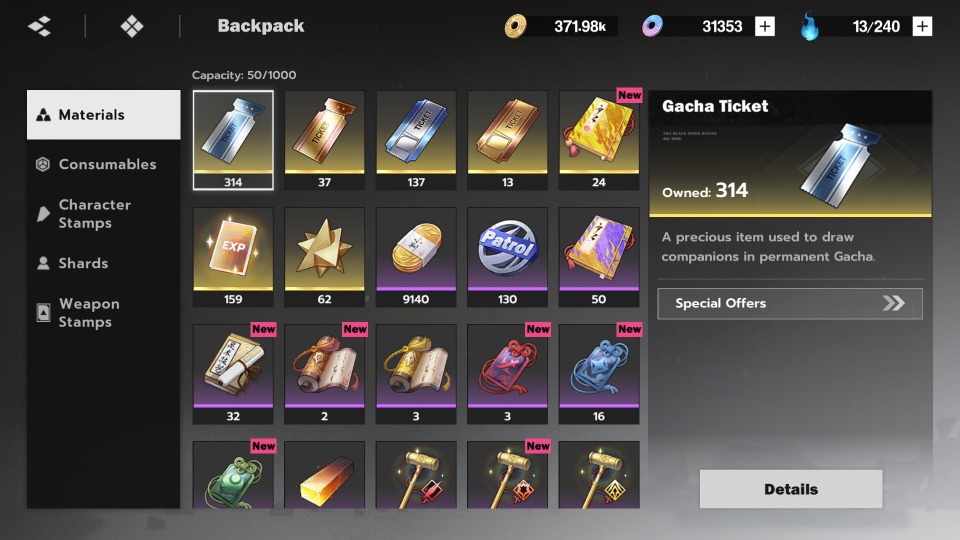
Task: Pick the Patrol badge item with 130
Action: [508, 257]
